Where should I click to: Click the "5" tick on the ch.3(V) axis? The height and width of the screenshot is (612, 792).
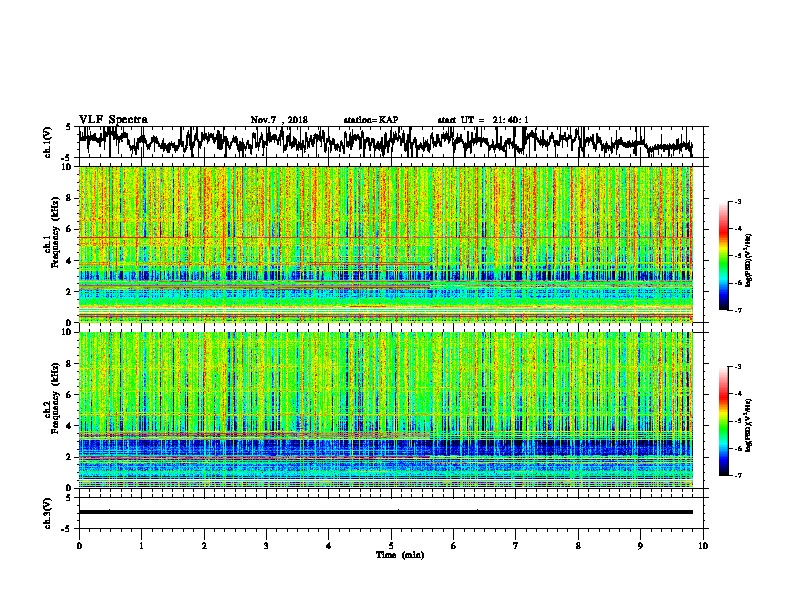coord(69,498)
